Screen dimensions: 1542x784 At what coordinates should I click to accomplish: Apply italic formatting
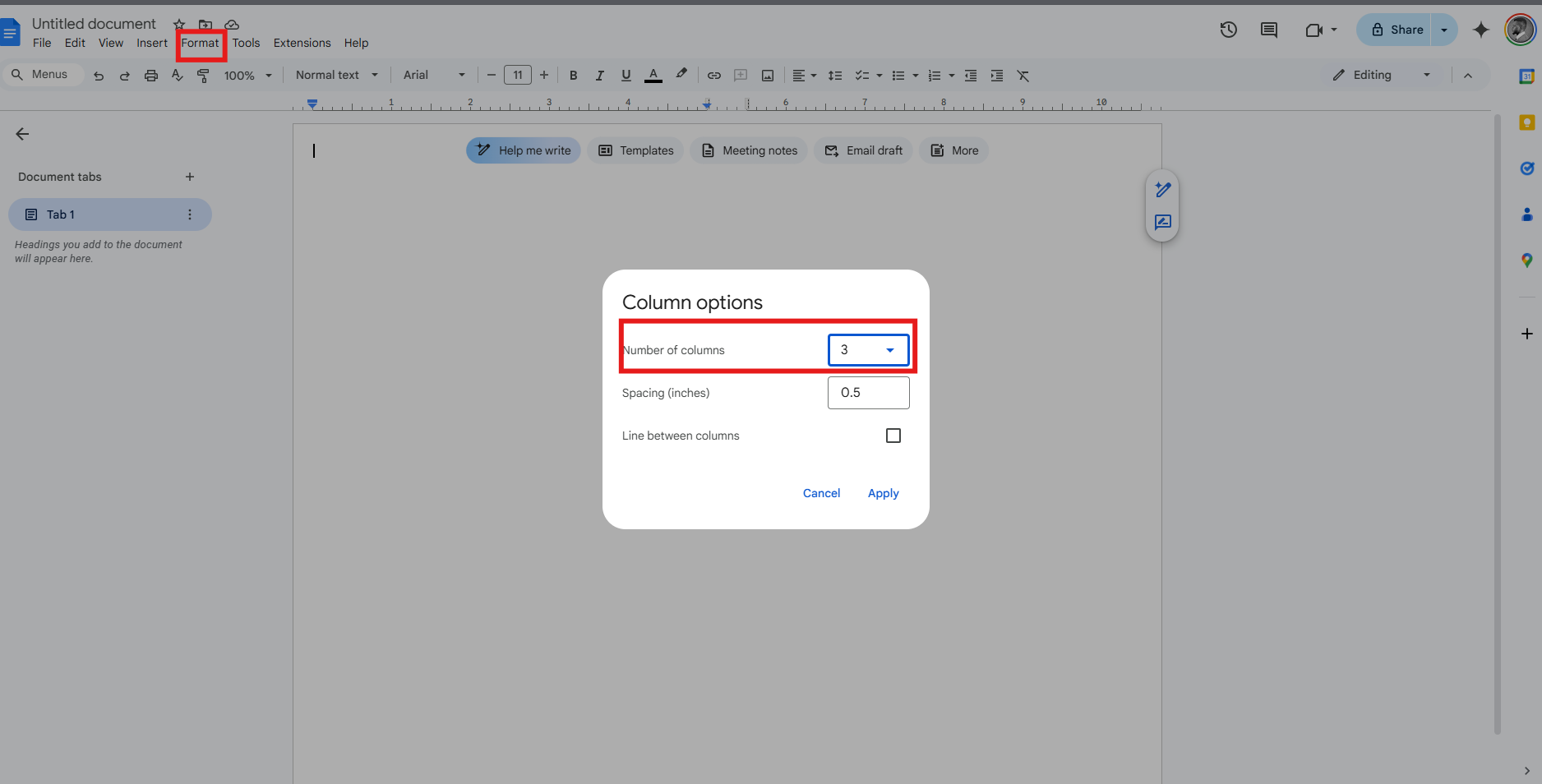click(599, 75)
